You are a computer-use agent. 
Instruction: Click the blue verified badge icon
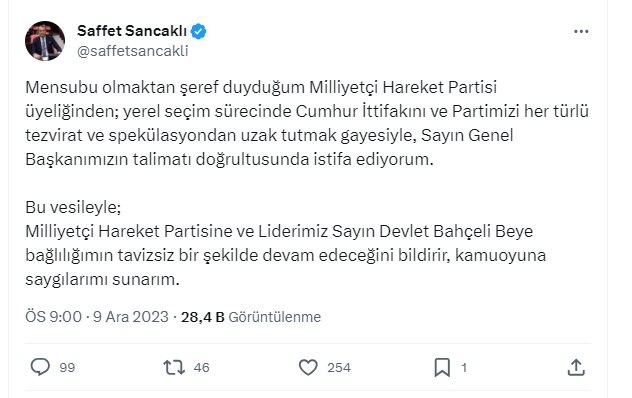pos(198,31)
